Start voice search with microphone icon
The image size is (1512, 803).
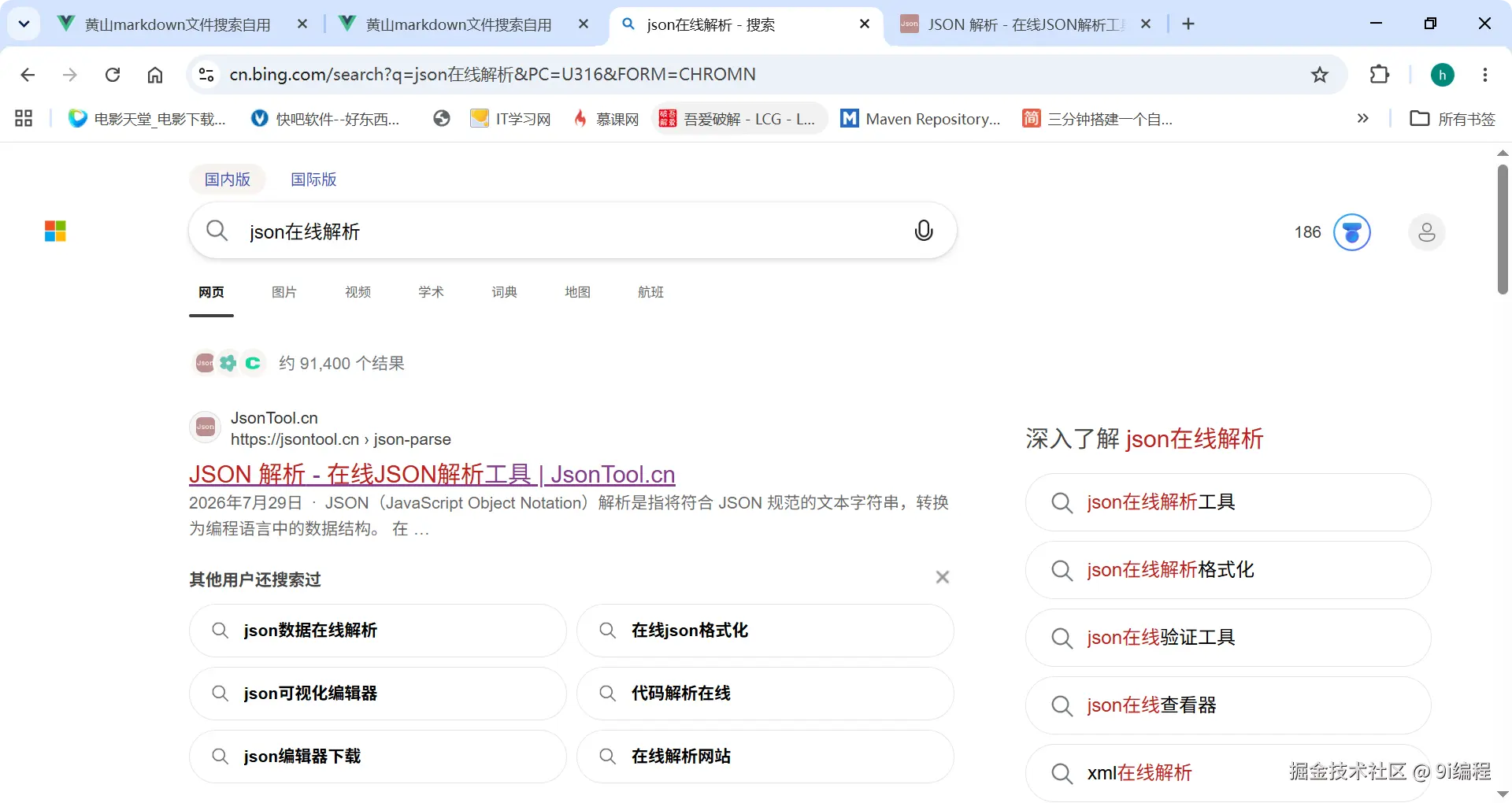click(x=924, y=231)
